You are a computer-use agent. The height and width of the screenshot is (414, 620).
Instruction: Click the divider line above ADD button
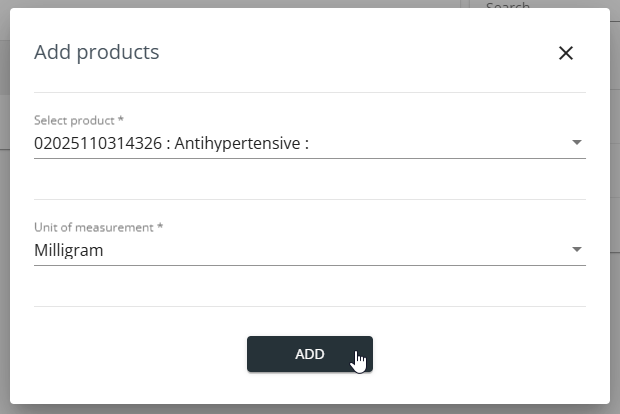coord(310,306)
